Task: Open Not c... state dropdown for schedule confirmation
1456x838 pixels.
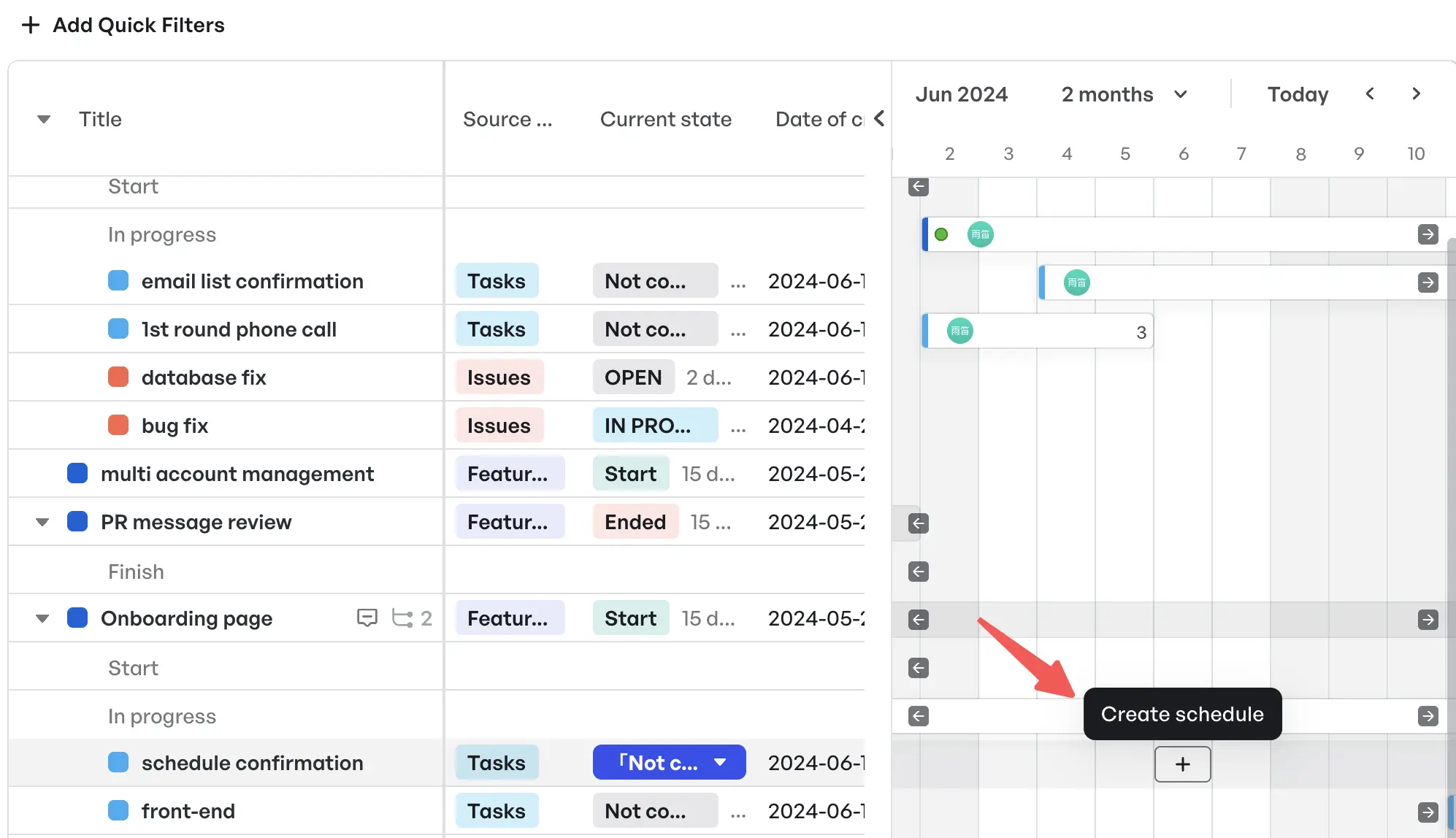Action: pyautogui.click(x=669, y=762)
